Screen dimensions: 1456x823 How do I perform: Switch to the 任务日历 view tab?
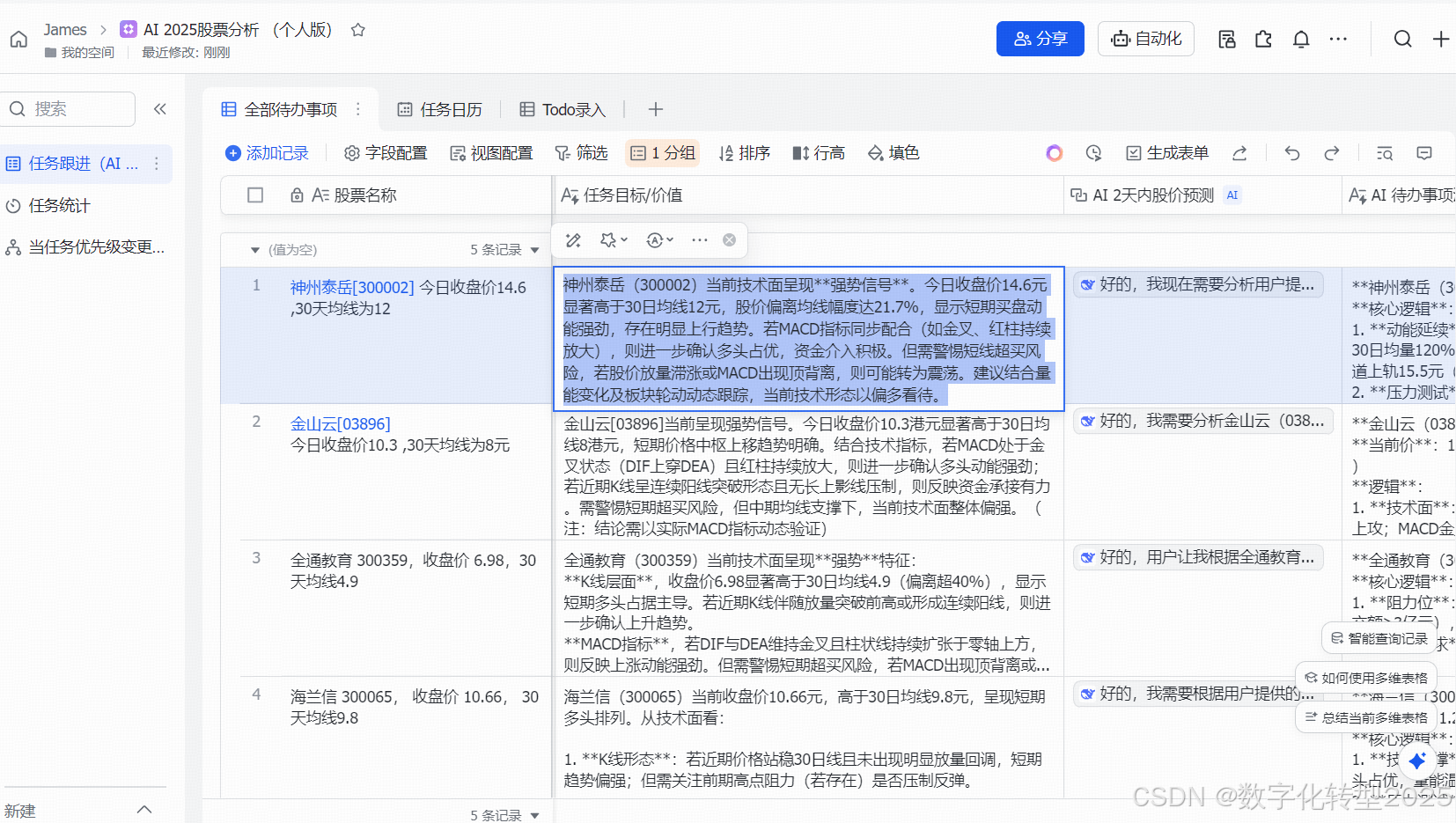pos(450,108)
